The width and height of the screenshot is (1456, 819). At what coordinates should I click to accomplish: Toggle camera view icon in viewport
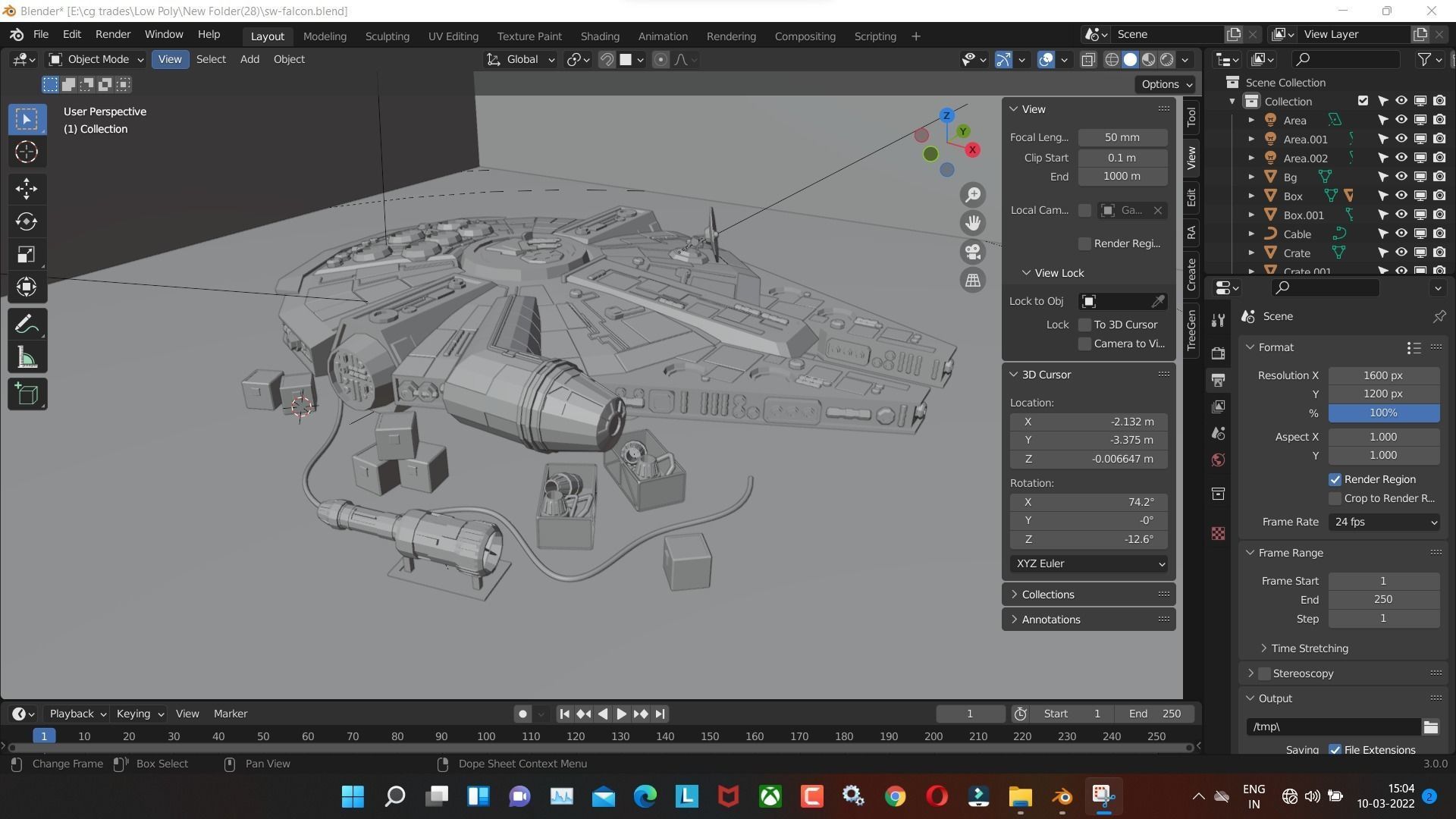[973, 251]
